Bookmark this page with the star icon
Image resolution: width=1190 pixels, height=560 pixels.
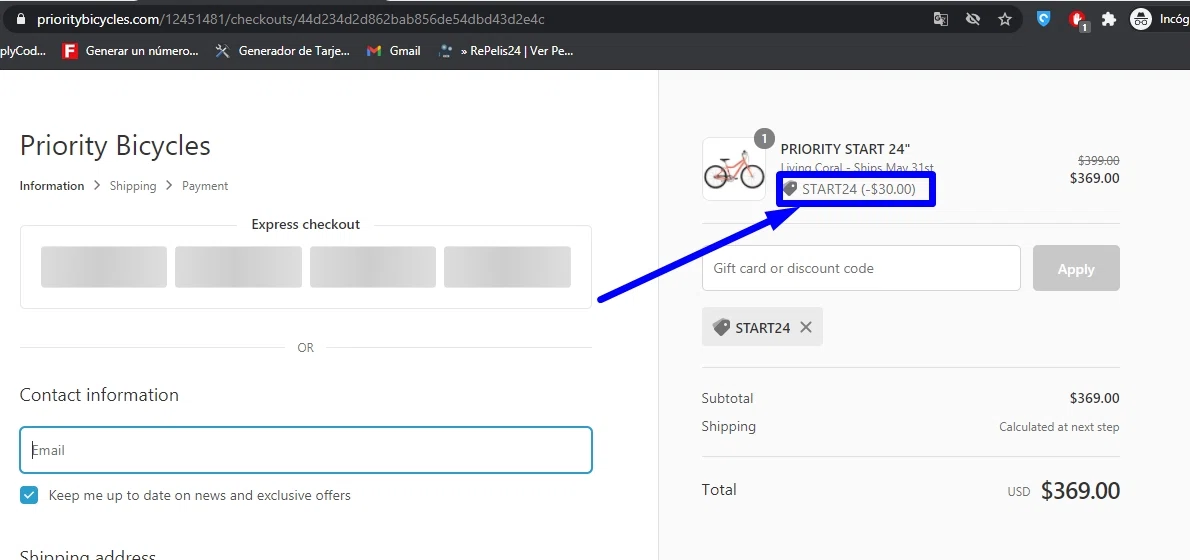(1005, 20)
